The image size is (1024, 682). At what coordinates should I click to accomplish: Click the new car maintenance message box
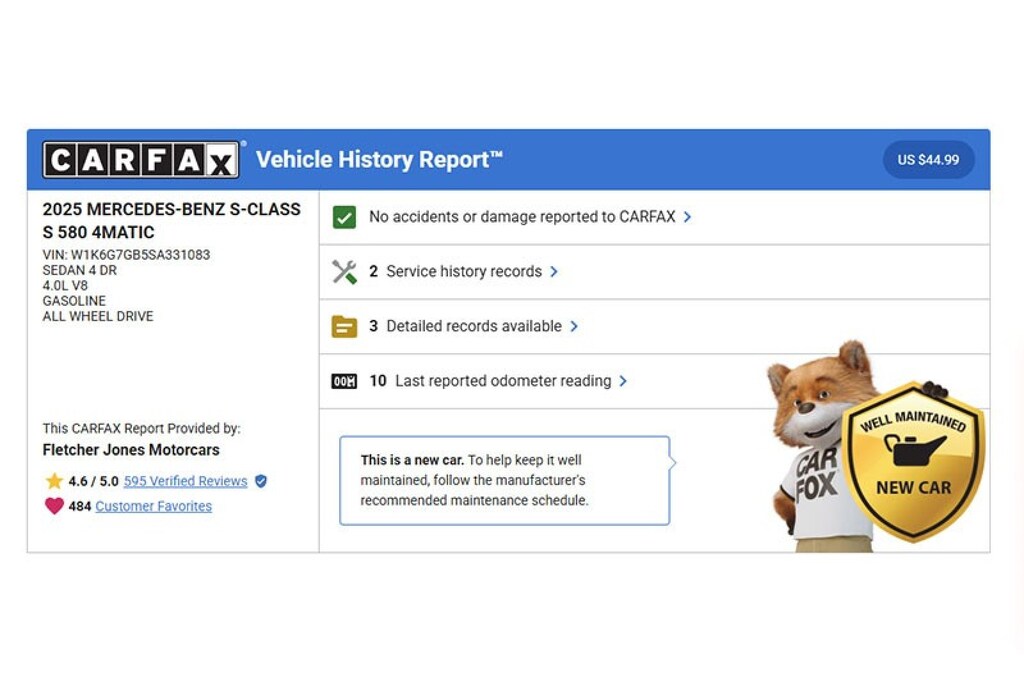coord(505,480)
